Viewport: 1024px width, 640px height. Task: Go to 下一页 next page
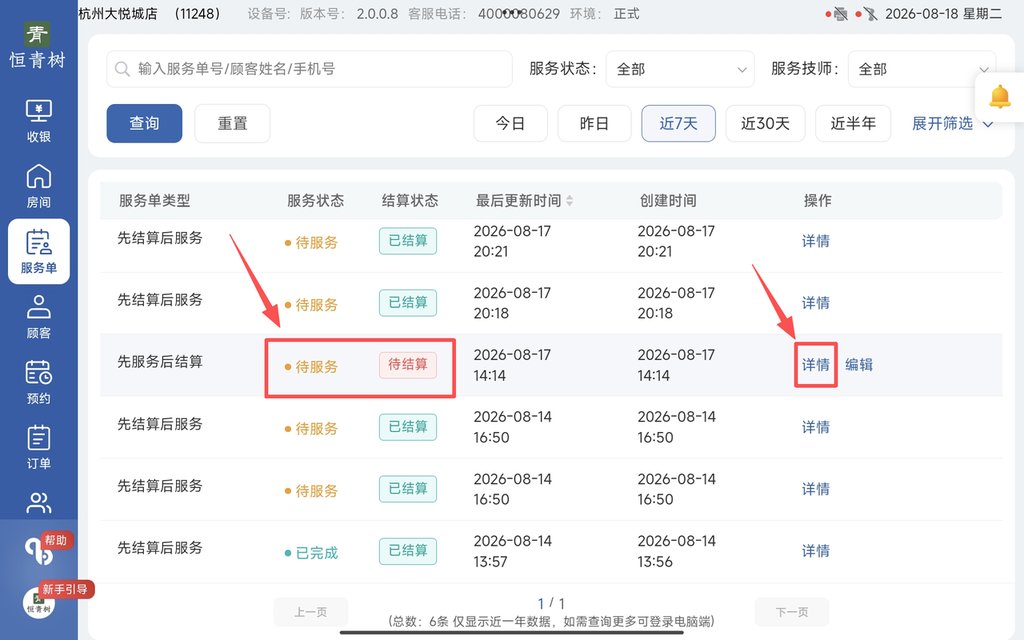click(x=792, y=612)
